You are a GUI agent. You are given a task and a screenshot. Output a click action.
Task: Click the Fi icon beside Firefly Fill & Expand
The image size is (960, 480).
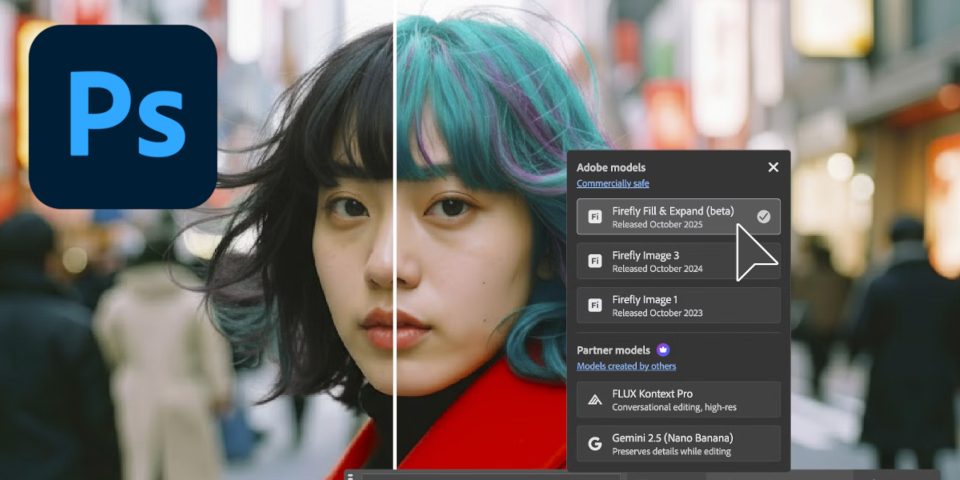pyautogui.click(x=595, y=217)
